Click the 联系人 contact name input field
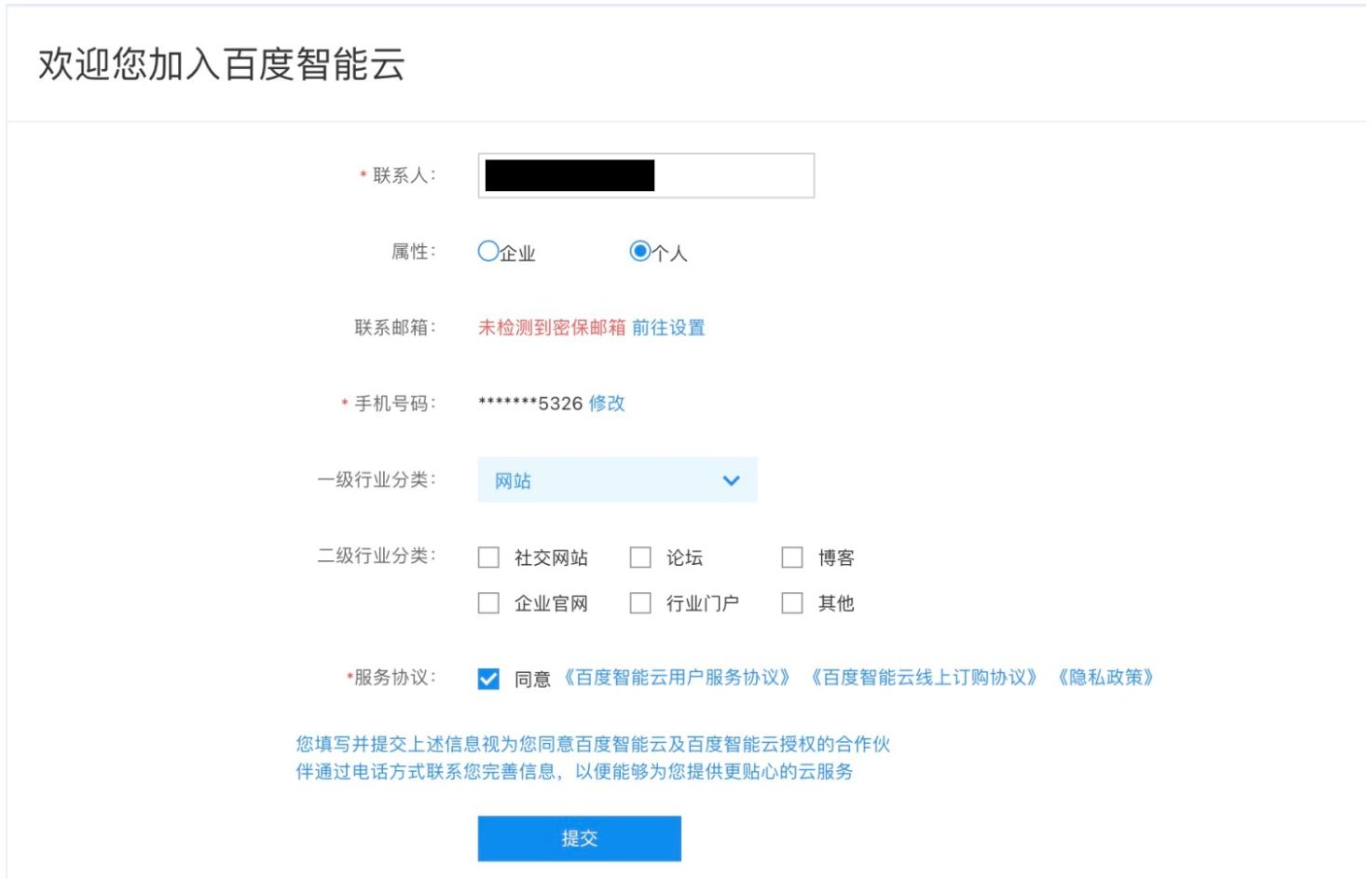 (x=646, y=175)
